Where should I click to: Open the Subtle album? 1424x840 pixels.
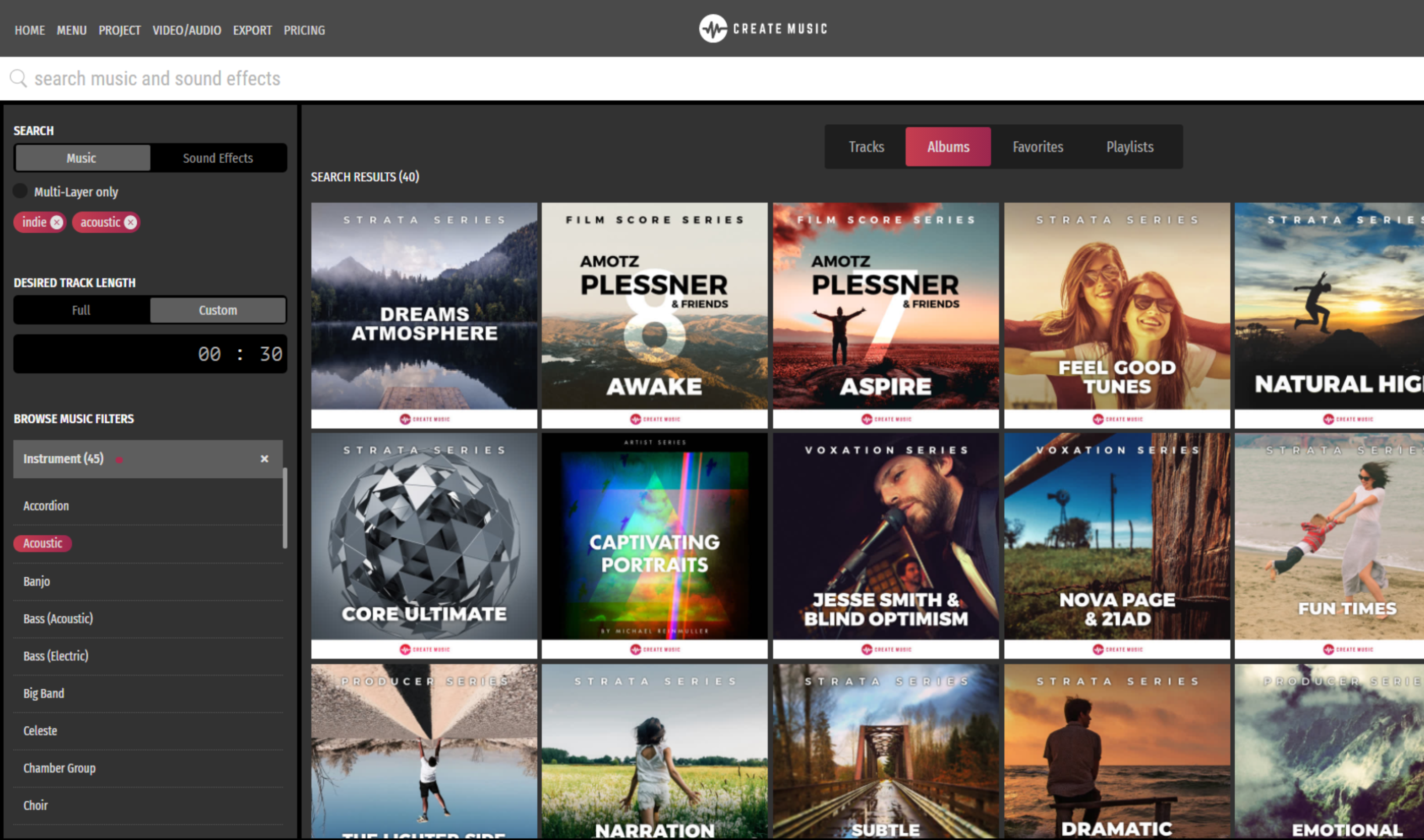885,751
